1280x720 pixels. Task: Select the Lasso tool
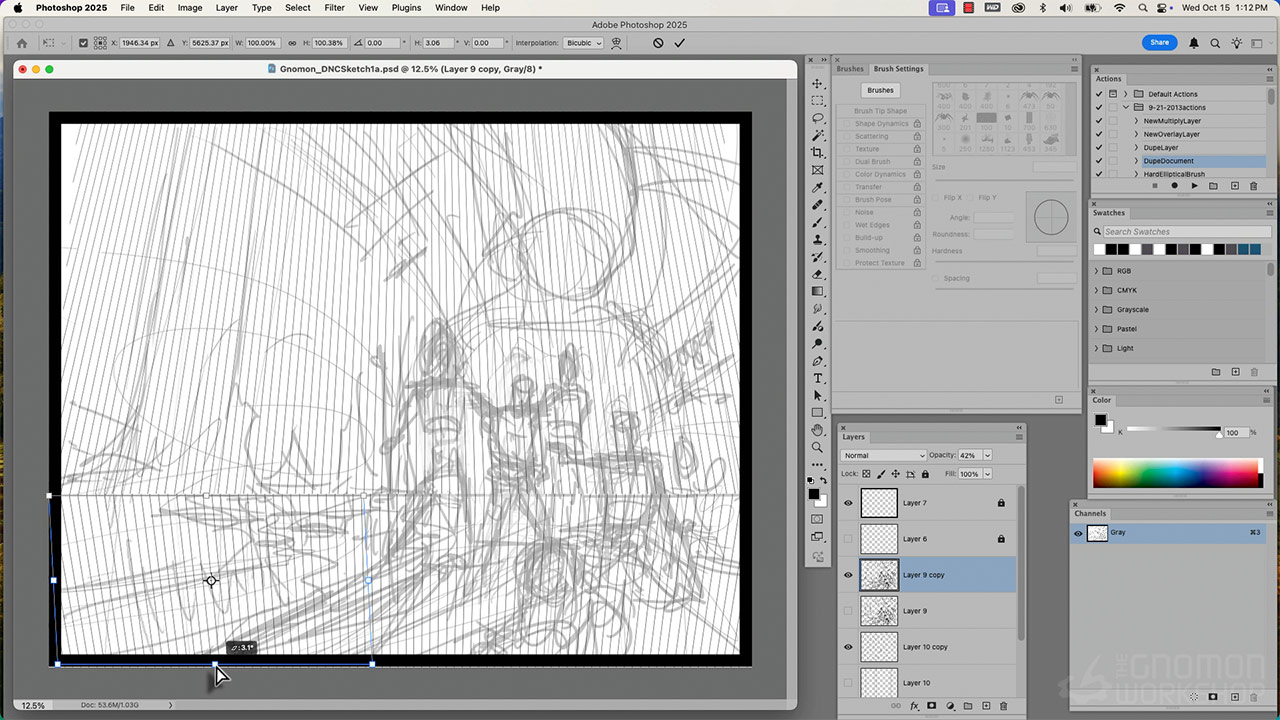818,118
